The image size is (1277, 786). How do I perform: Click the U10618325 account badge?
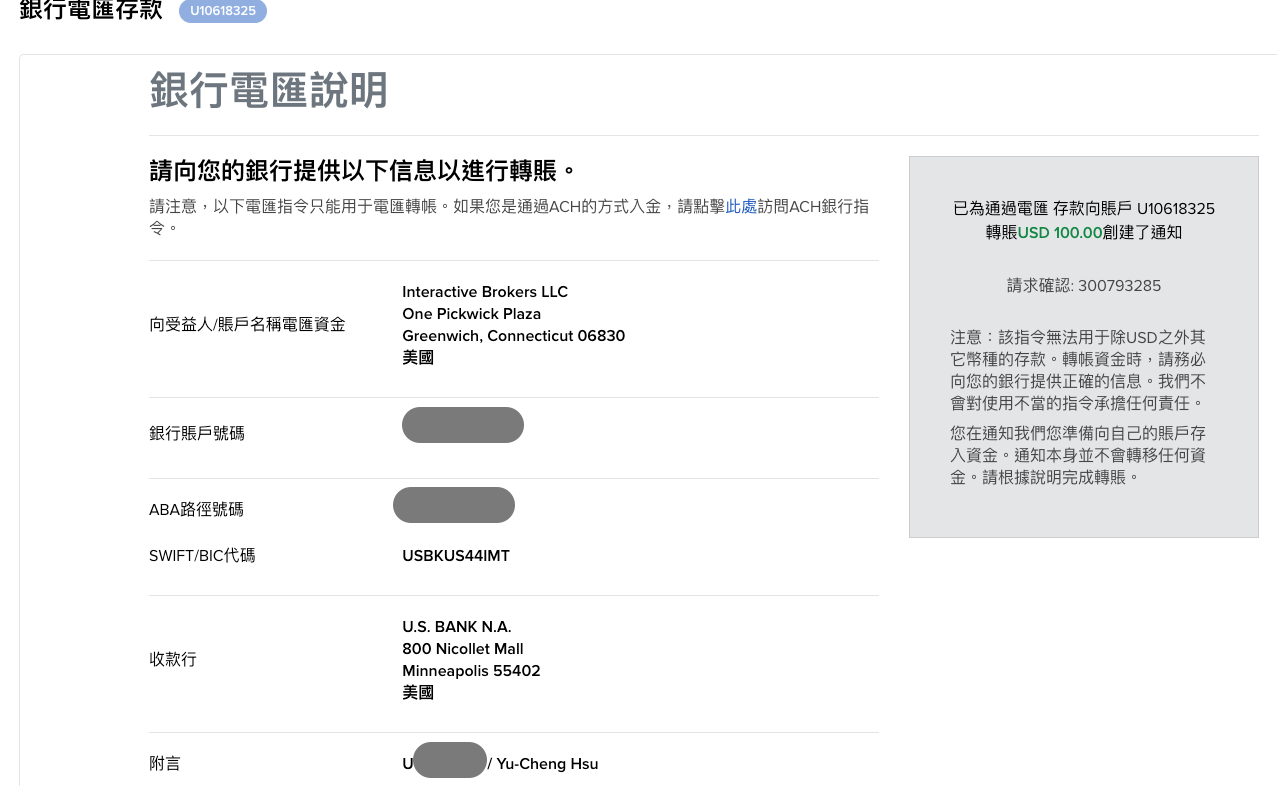(x=223, y=11)
